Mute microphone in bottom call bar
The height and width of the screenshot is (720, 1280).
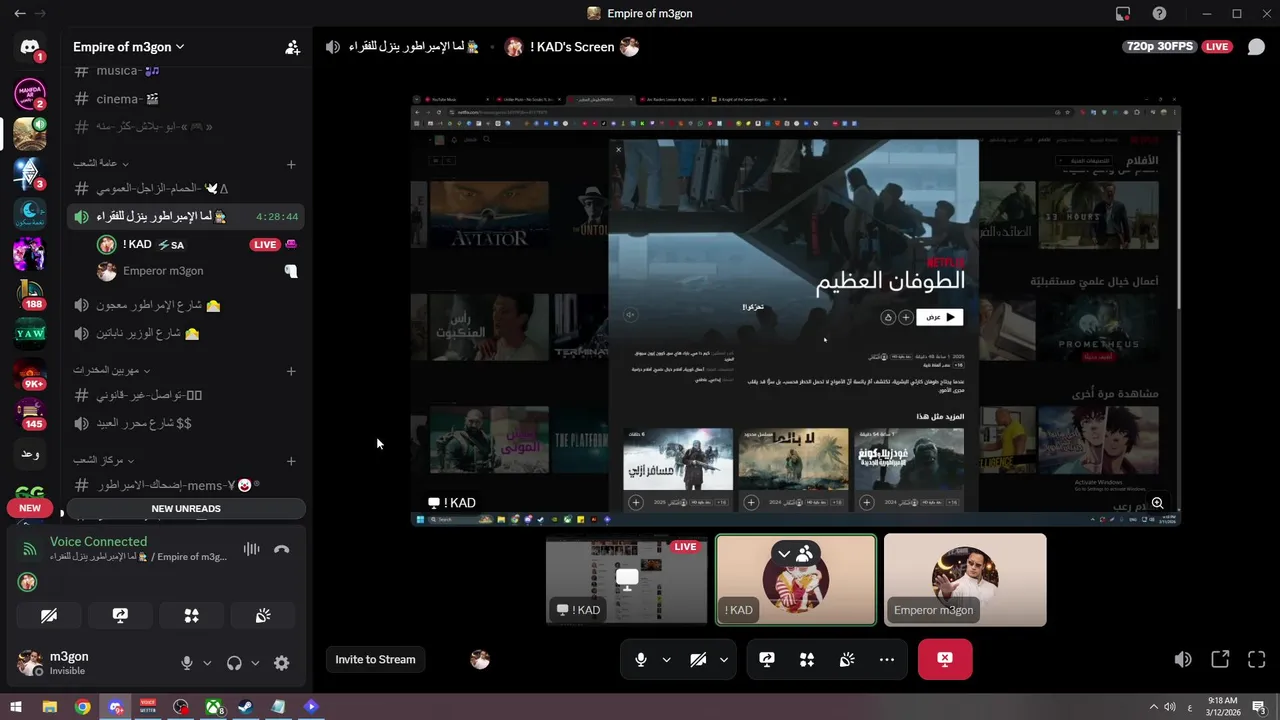(x=641, y=660)
